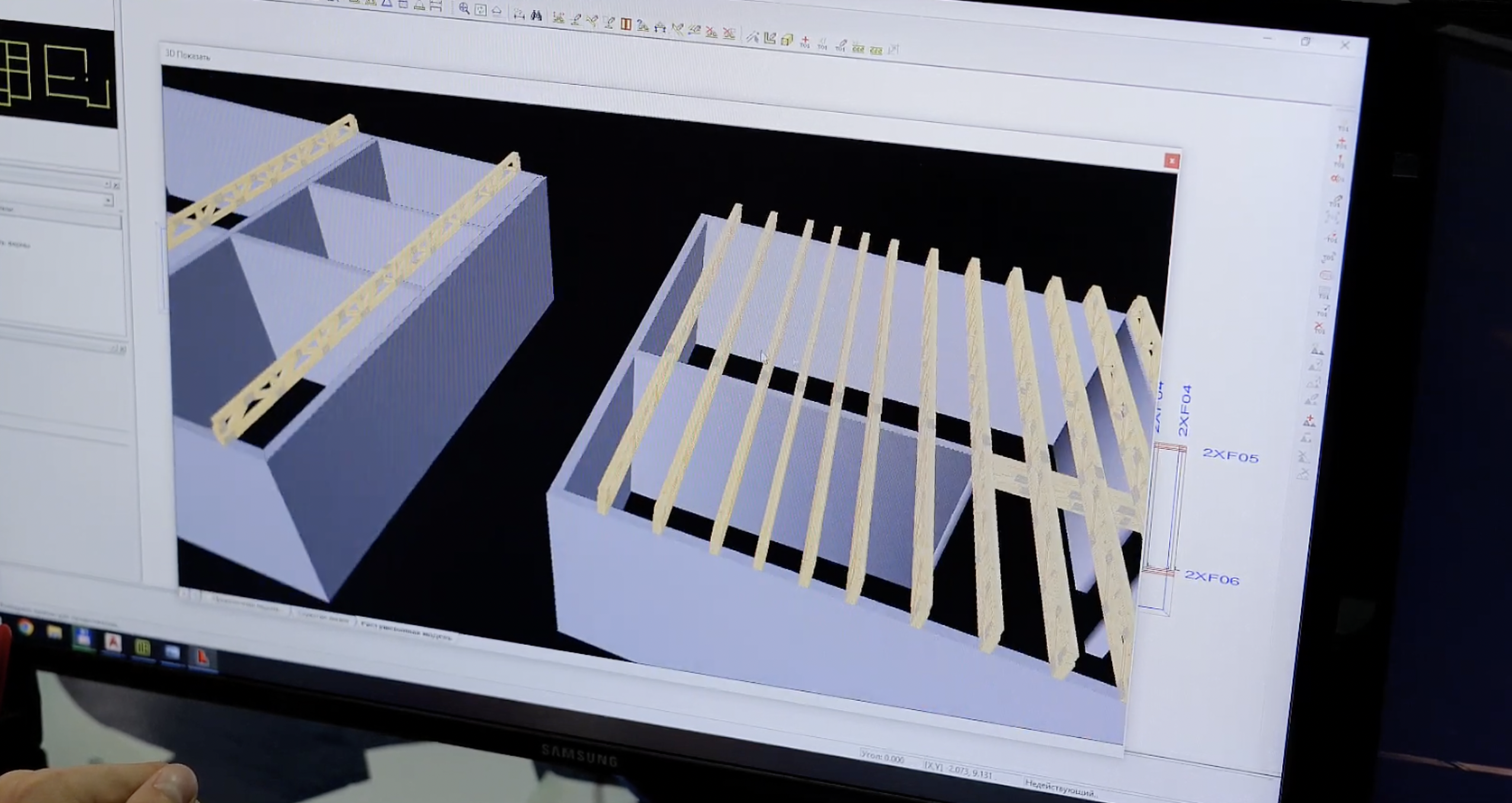Screen dimensions: 1512x803
Task: Click the orange column toolbar icon
Action: pos(626,24)
